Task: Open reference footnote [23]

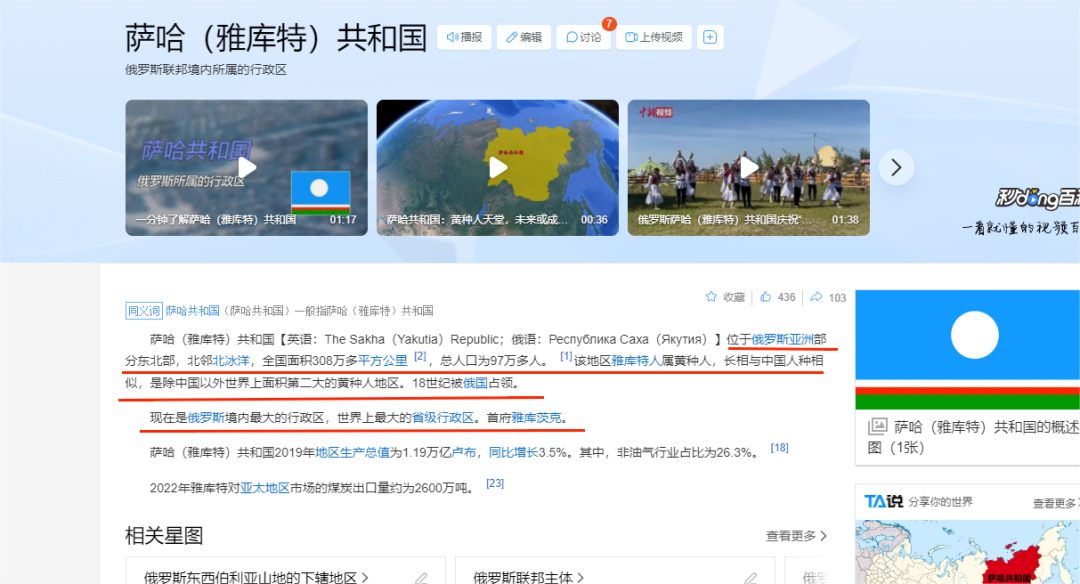Action: 495,483
